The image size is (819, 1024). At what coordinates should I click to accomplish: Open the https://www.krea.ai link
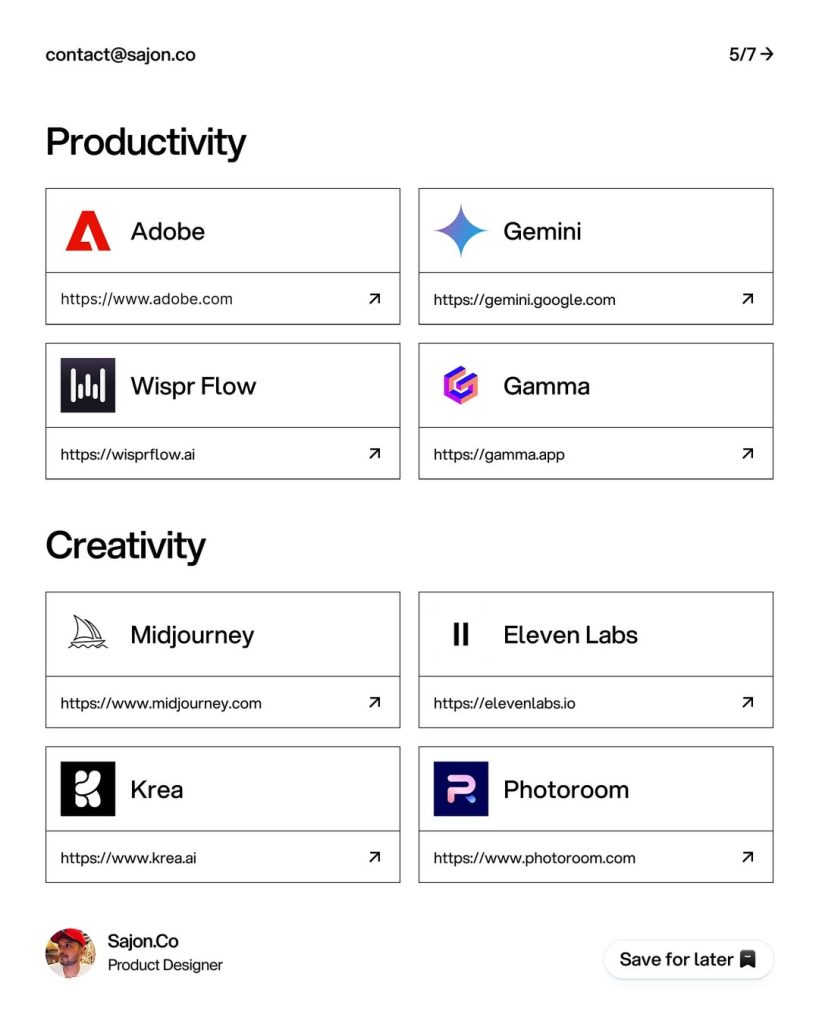click(x=128, y=857)
